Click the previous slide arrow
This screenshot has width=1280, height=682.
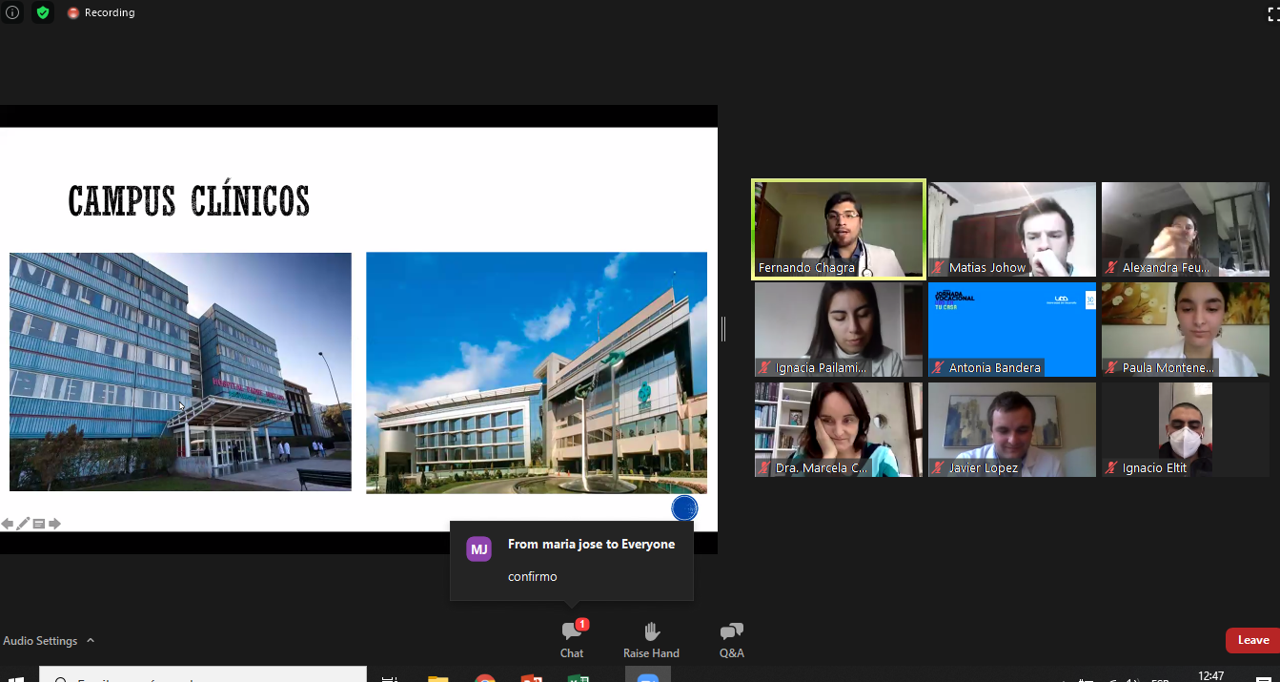[x=7, y=524]
